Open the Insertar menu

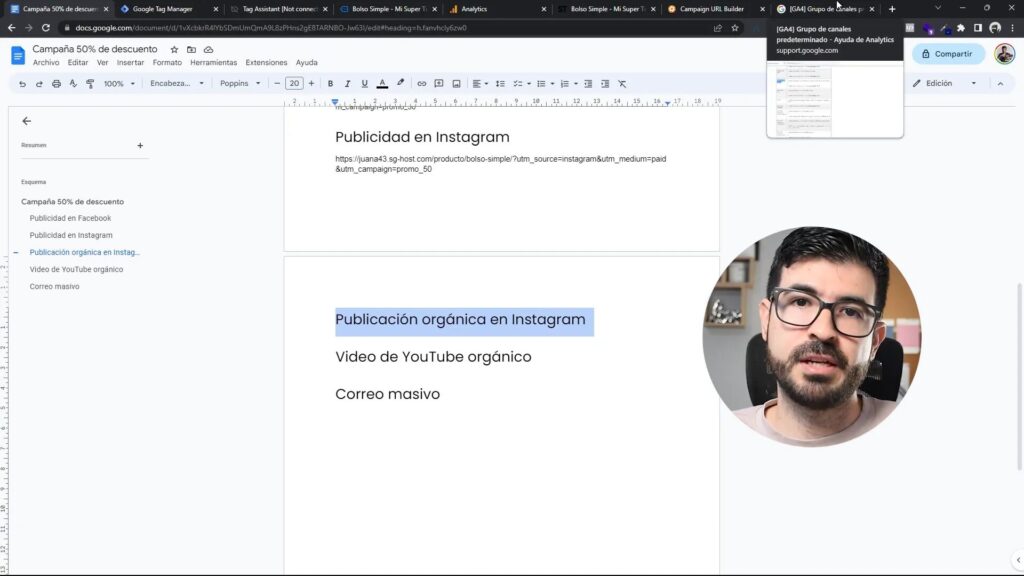[131, 63]
